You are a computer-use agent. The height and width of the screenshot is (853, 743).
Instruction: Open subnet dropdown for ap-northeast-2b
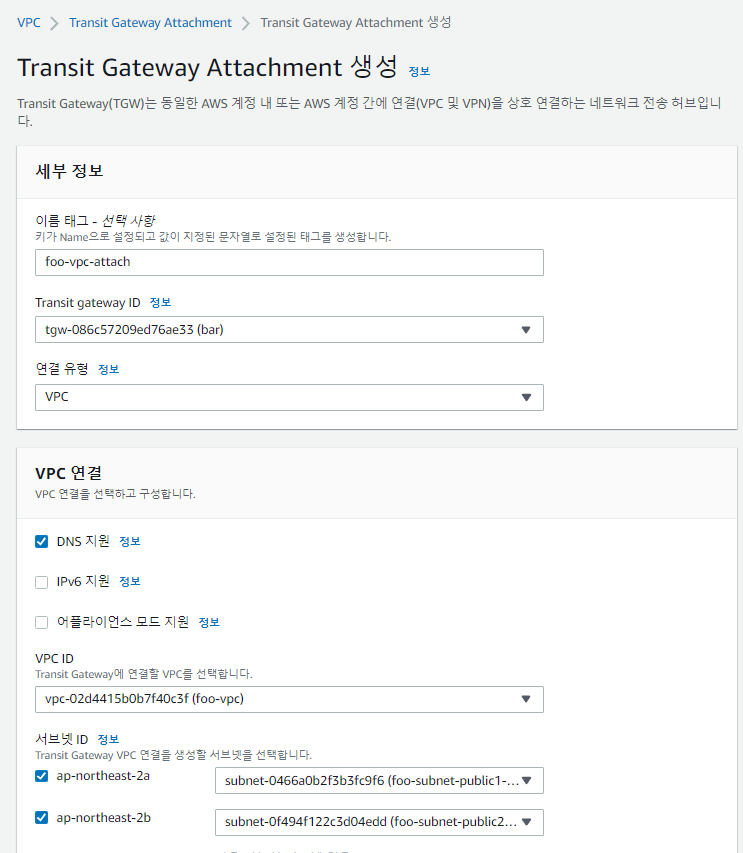click(379, 822)
